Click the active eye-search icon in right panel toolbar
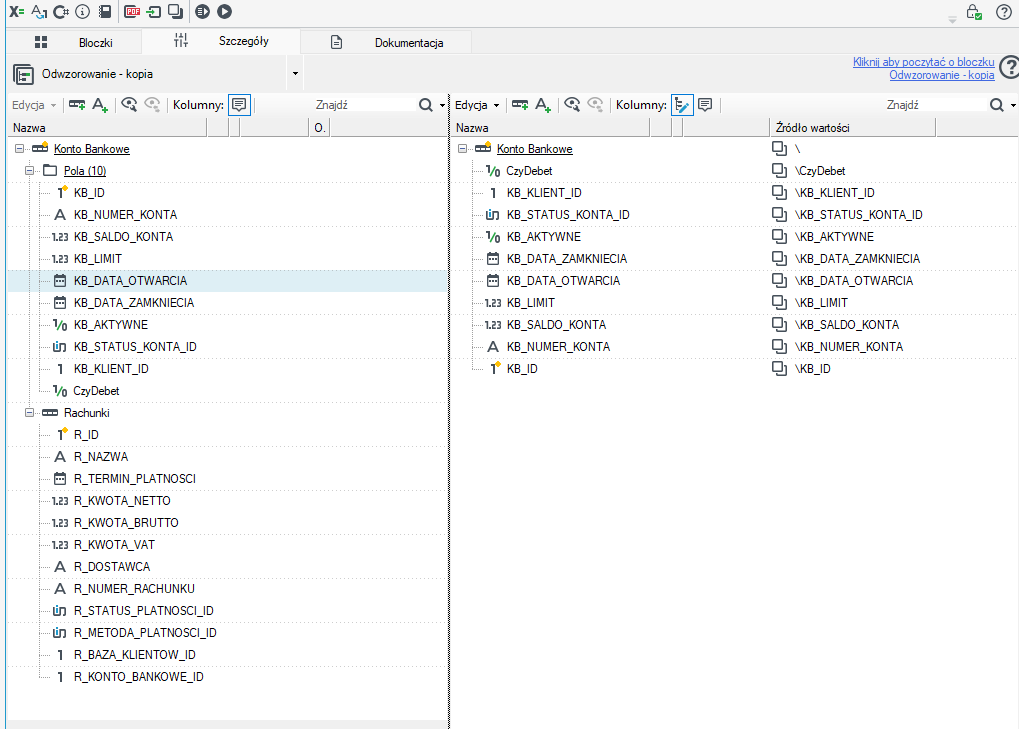This screenshot has width=1019, height=729. click(572, 105)
